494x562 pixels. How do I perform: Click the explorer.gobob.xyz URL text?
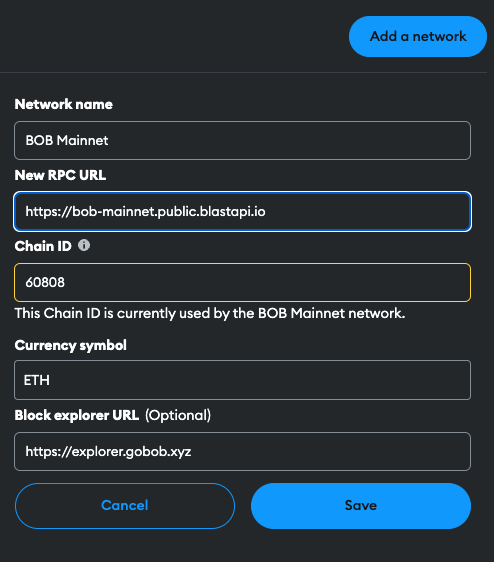[x=108, y=452]
